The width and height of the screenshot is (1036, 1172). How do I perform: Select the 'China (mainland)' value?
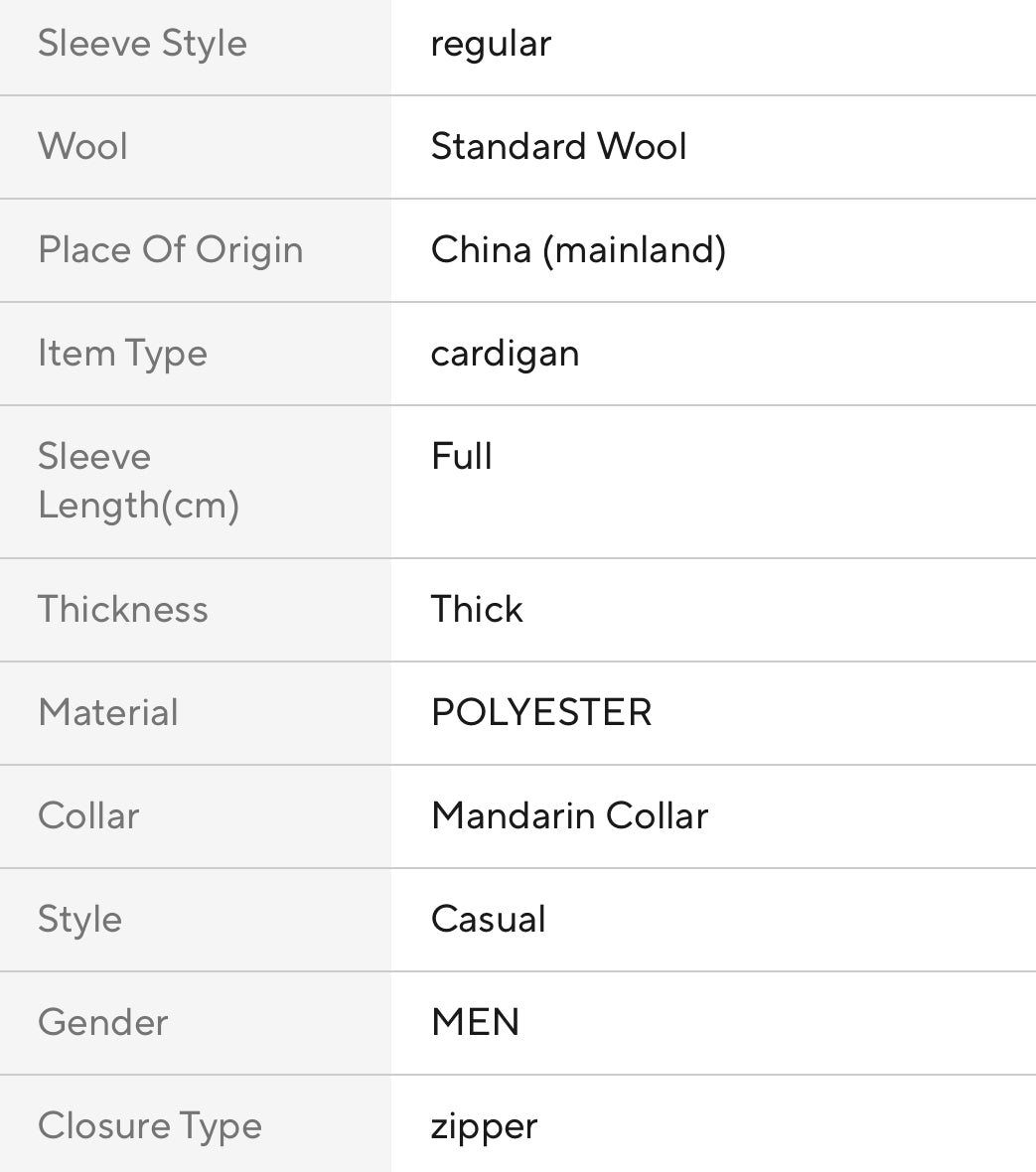coord(578,250)
